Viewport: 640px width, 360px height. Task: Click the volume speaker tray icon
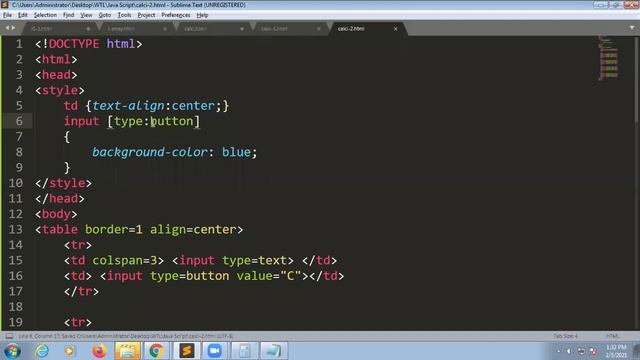coord(569,351)
